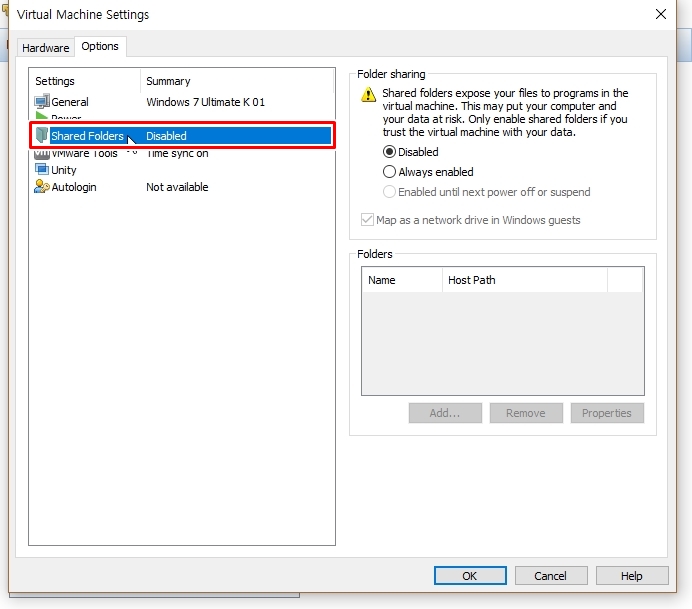The height and width of the screenshot is (609, 692).
Task: Close the Virtual Machine Settings window
Action: pos(661,14)
